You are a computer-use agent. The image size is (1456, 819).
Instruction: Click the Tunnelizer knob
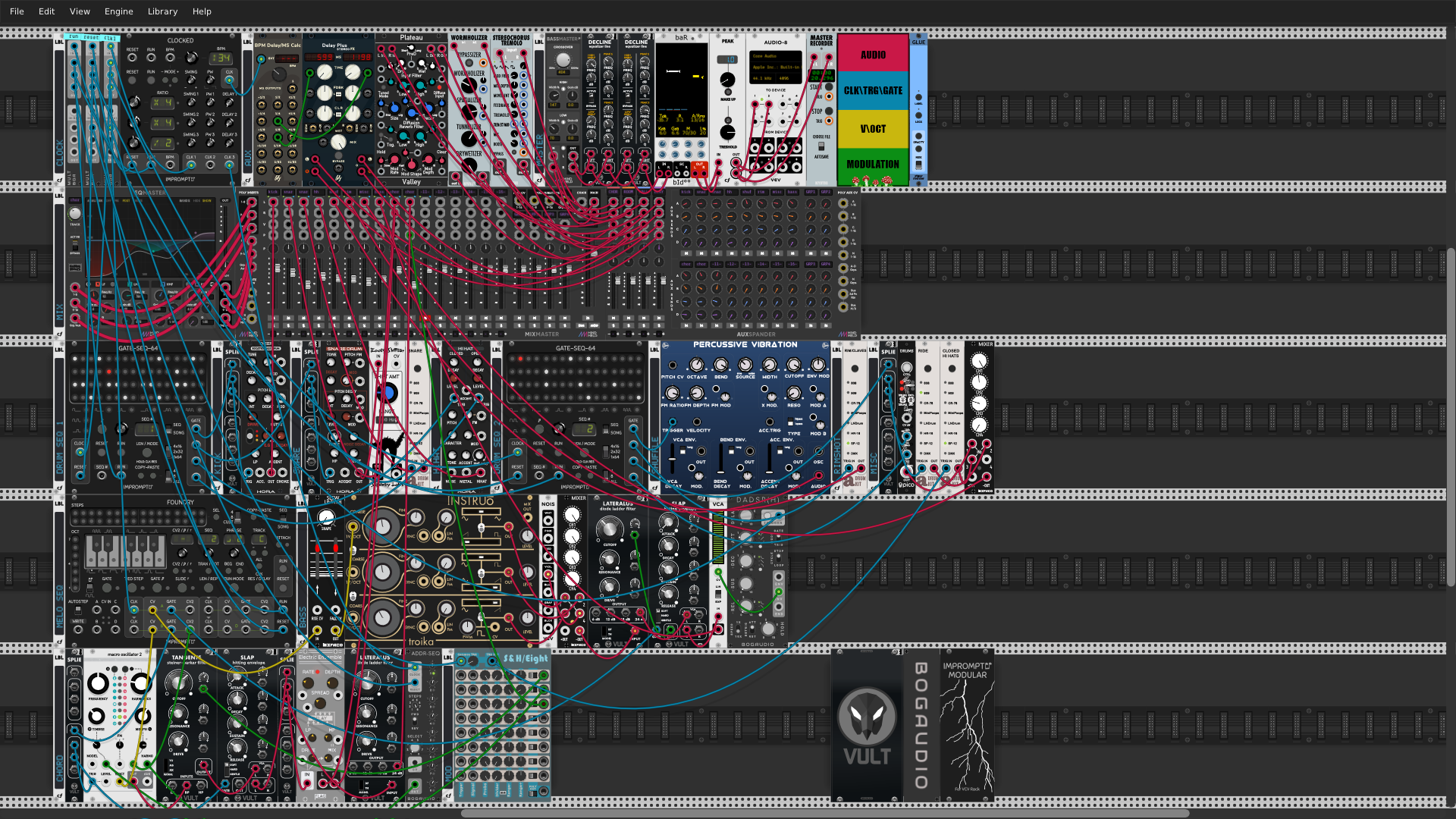(x=470, y=140)
